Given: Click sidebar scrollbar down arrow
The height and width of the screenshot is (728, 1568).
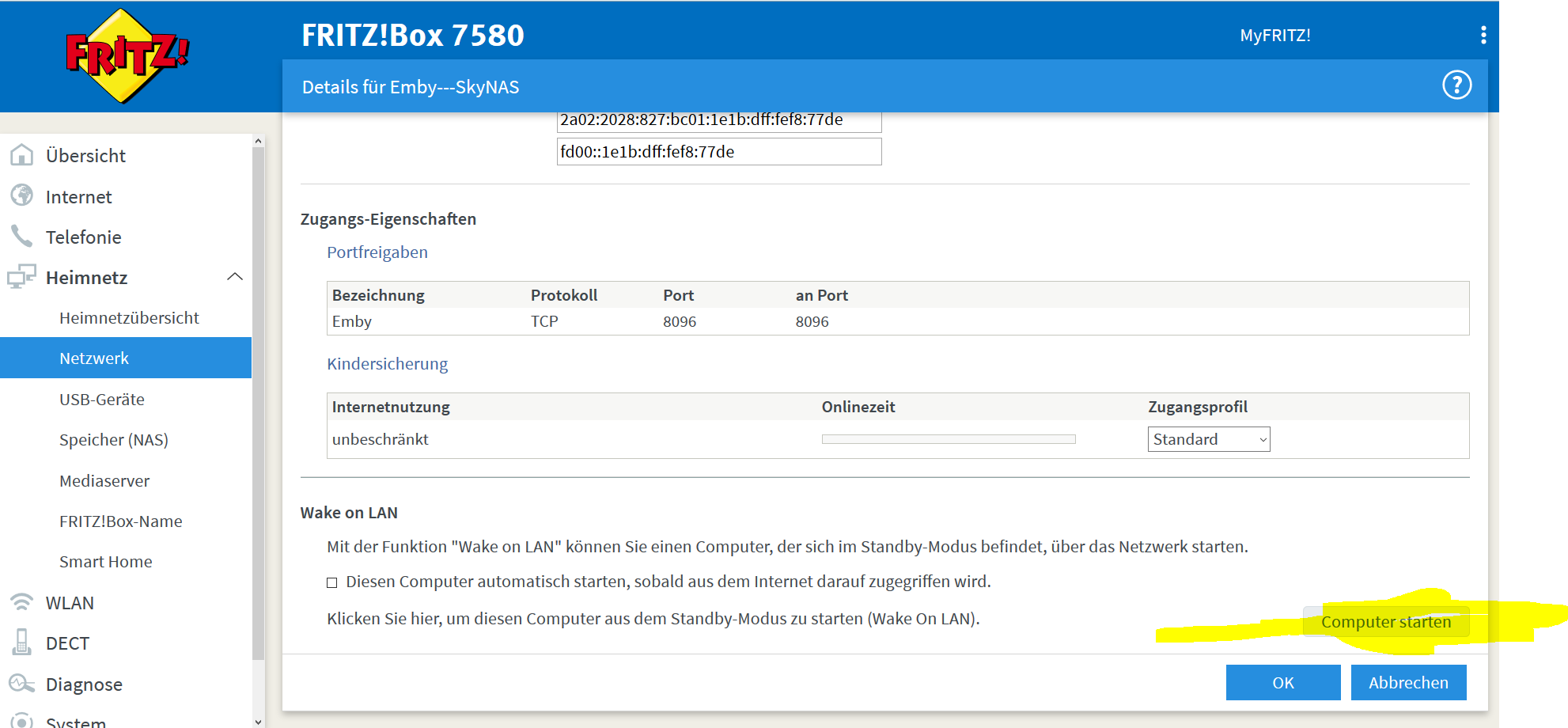Looking at the screenshot, I should point(258,722).
